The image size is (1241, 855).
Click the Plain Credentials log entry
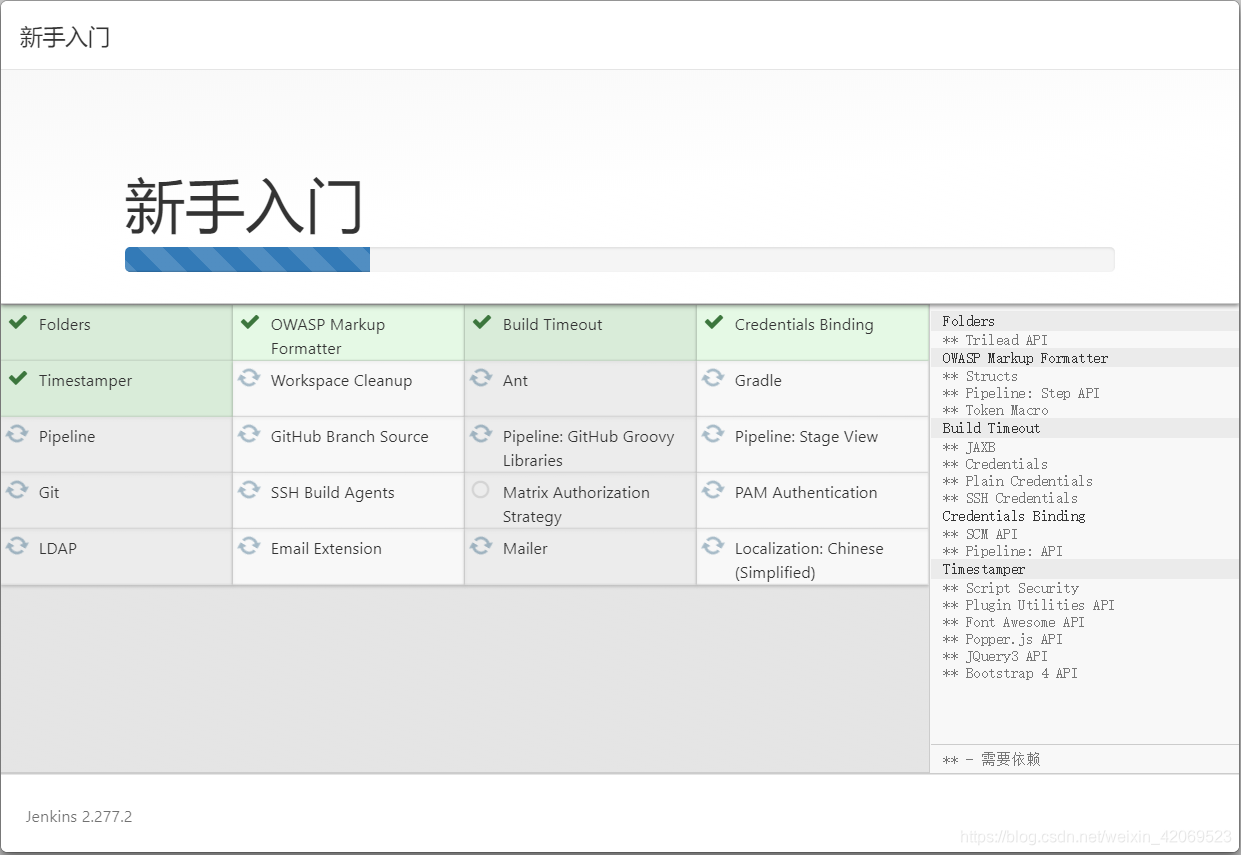(1017, 481)
